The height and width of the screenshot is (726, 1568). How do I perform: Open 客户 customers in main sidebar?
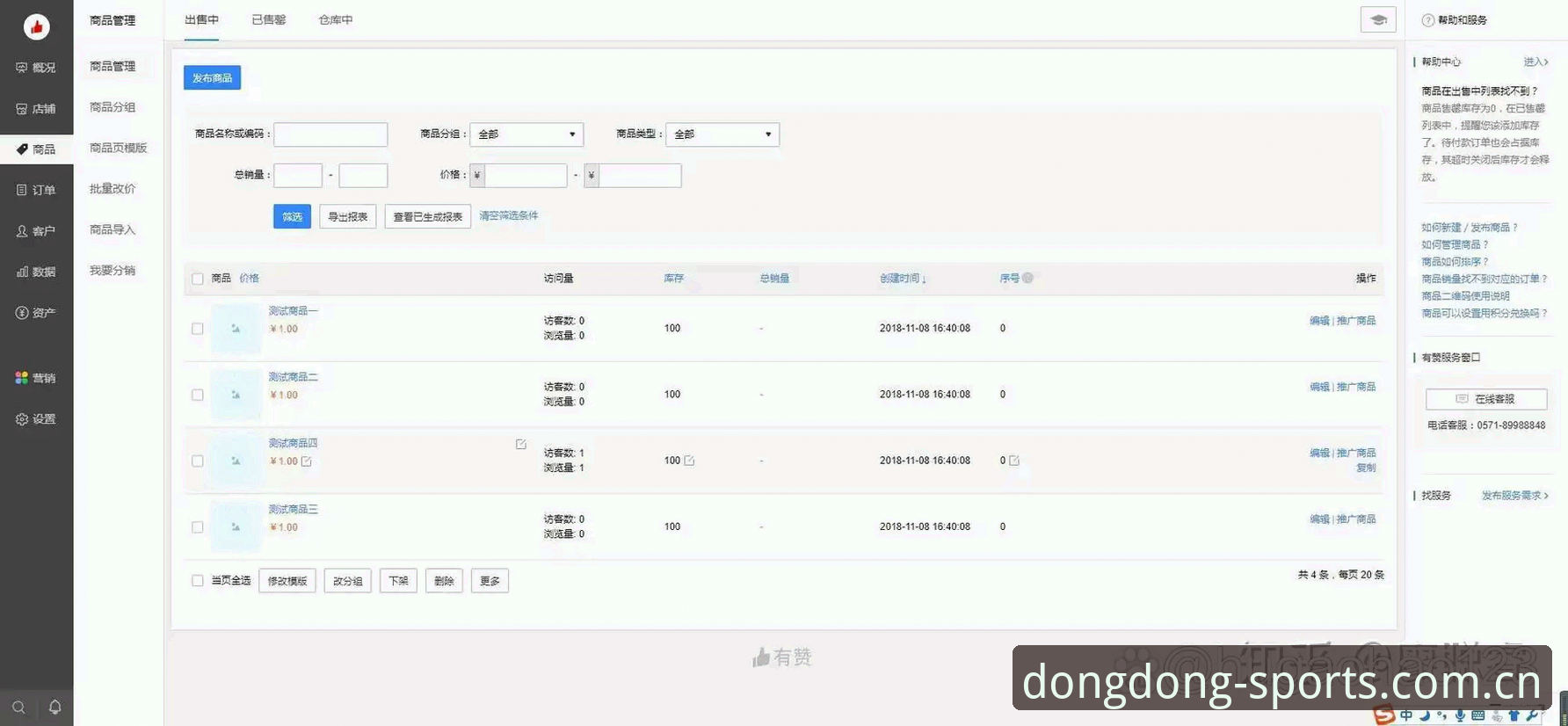pos(36,231)
